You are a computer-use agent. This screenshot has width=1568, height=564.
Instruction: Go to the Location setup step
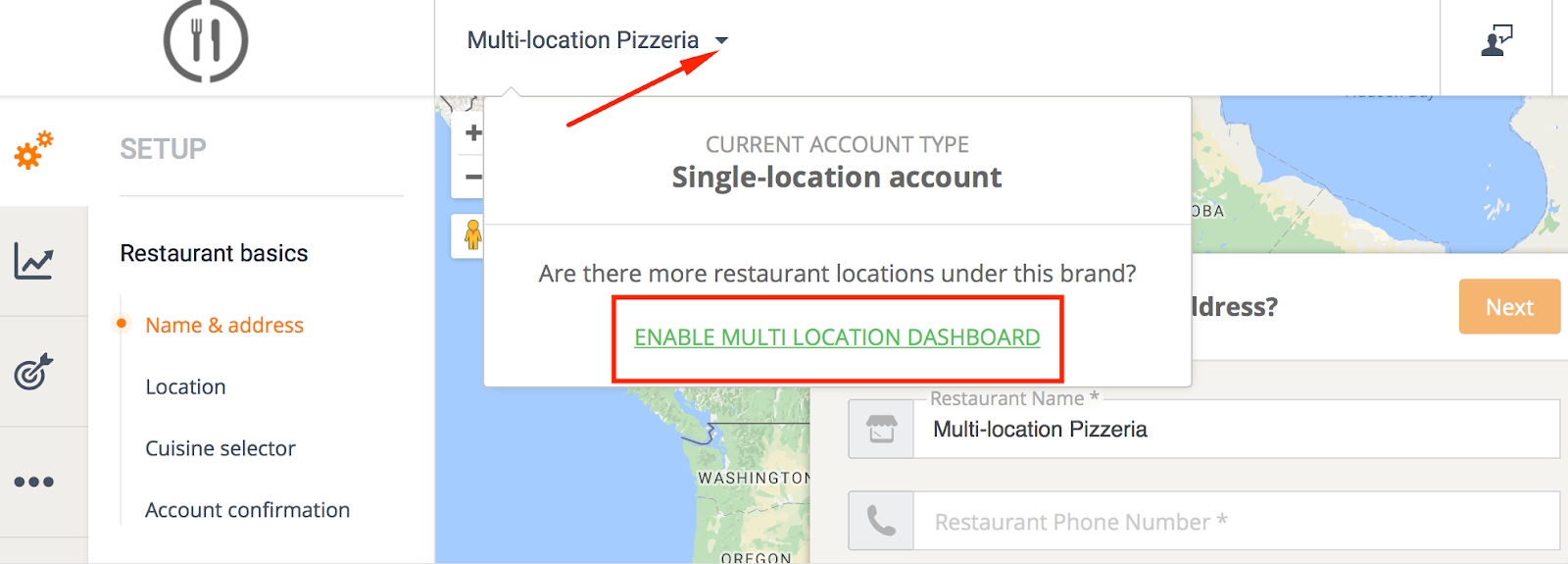185,386
